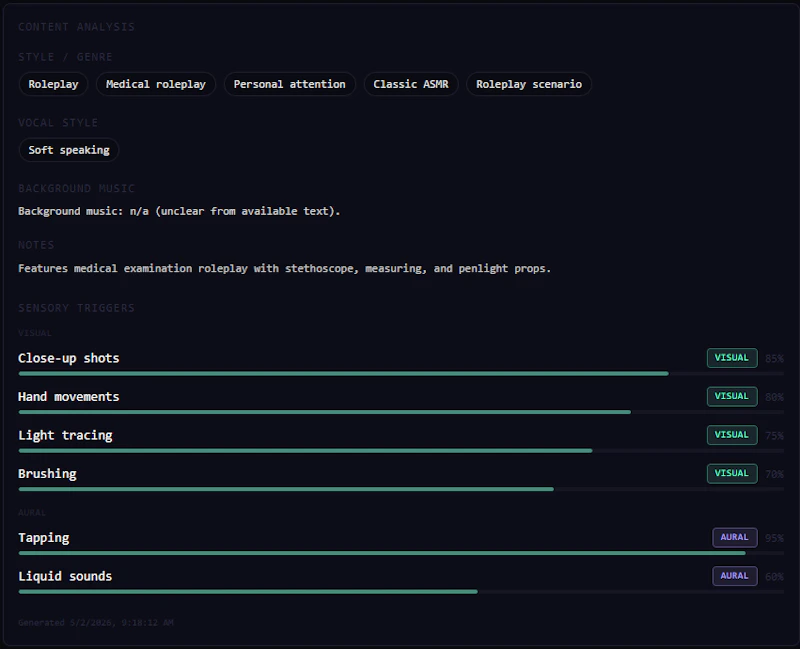Click the Close-up shots progress bar
This screenshot has height=649, width=800.
tap(401, 373)
